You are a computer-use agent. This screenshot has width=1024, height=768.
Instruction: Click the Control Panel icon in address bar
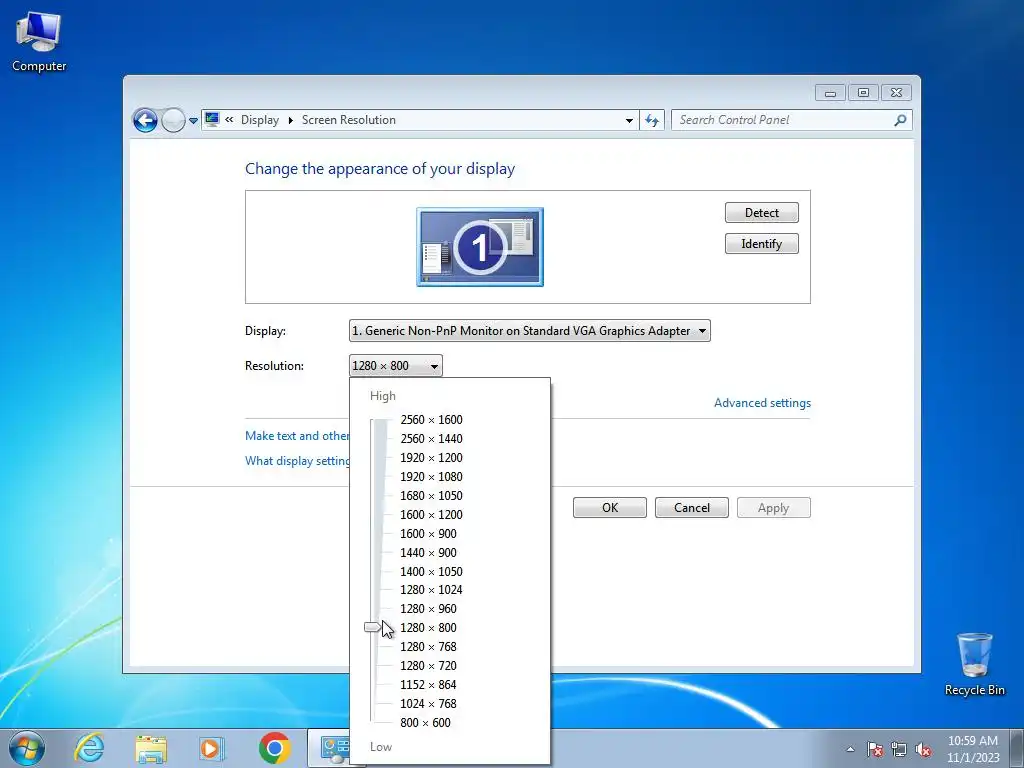click(212, 120)
